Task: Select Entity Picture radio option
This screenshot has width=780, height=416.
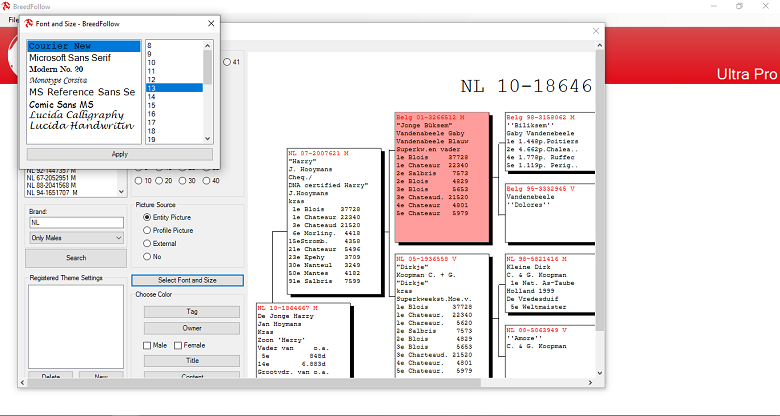Action: (148, 217)
